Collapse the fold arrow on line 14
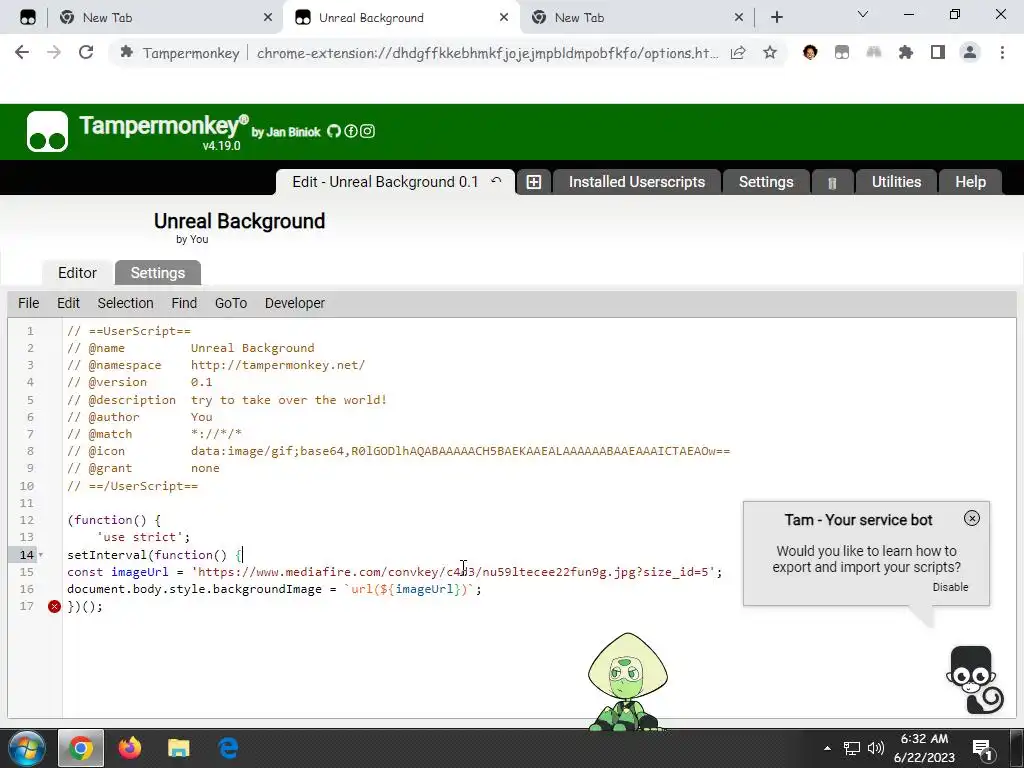The width and height of the screenshot is (1024, 768). pos(40,555)
